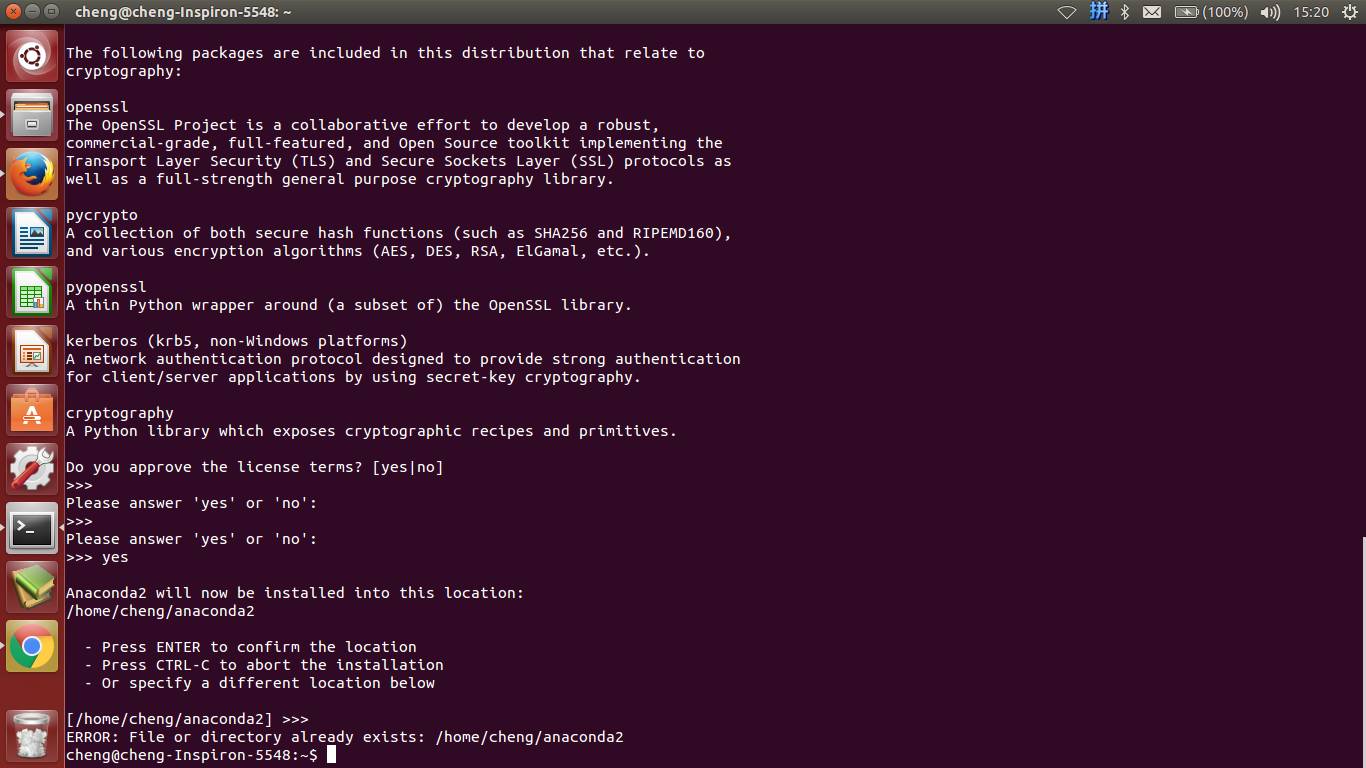Open the mail messaging indicator
This screenshot has width=1366, height=768.
1152,12
